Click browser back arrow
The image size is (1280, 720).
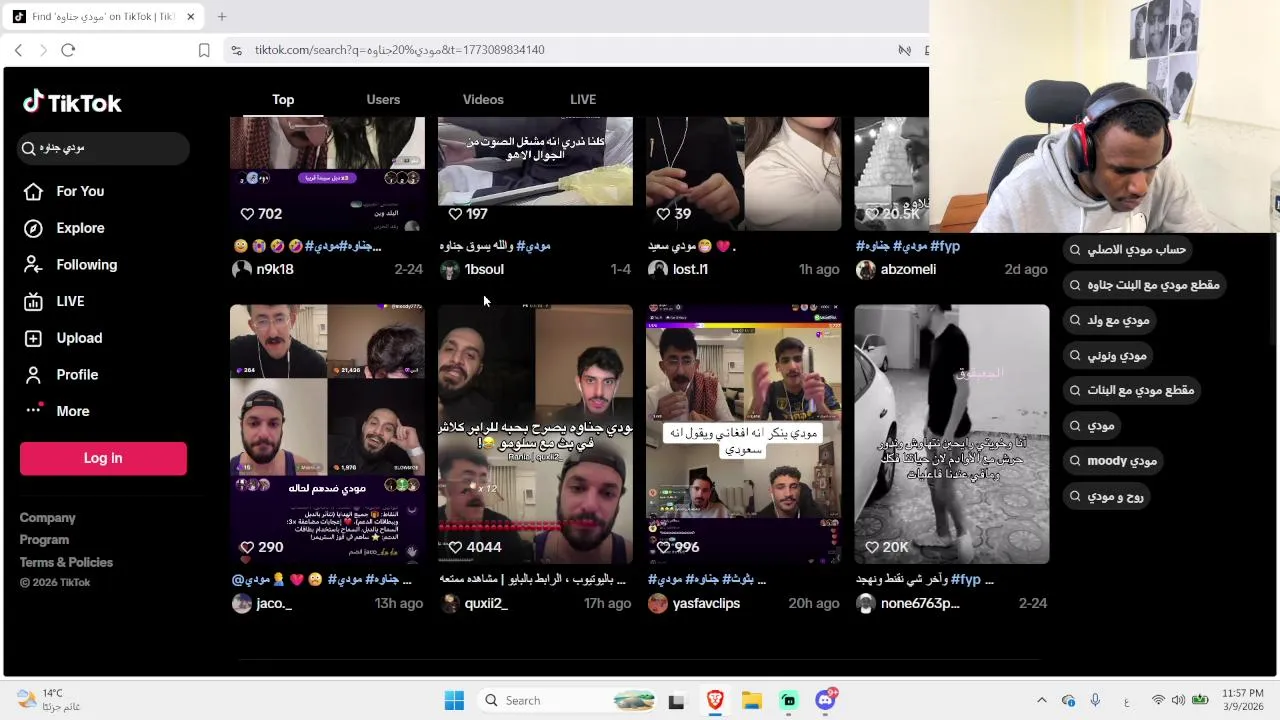(x=18, y=50)
